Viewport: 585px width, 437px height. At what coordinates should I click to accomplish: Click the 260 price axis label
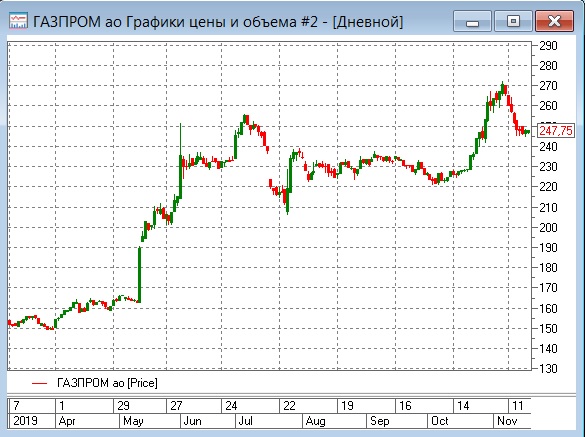(548, 106)
